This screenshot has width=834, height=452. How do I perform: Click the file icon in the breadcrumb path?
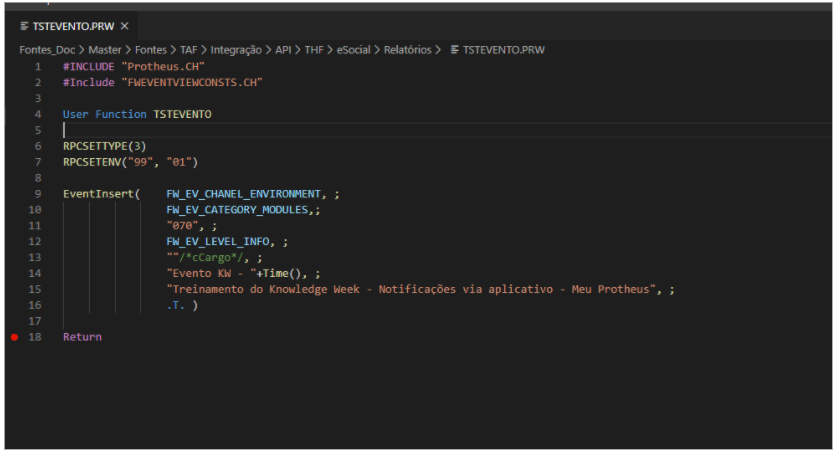(456, 49)
